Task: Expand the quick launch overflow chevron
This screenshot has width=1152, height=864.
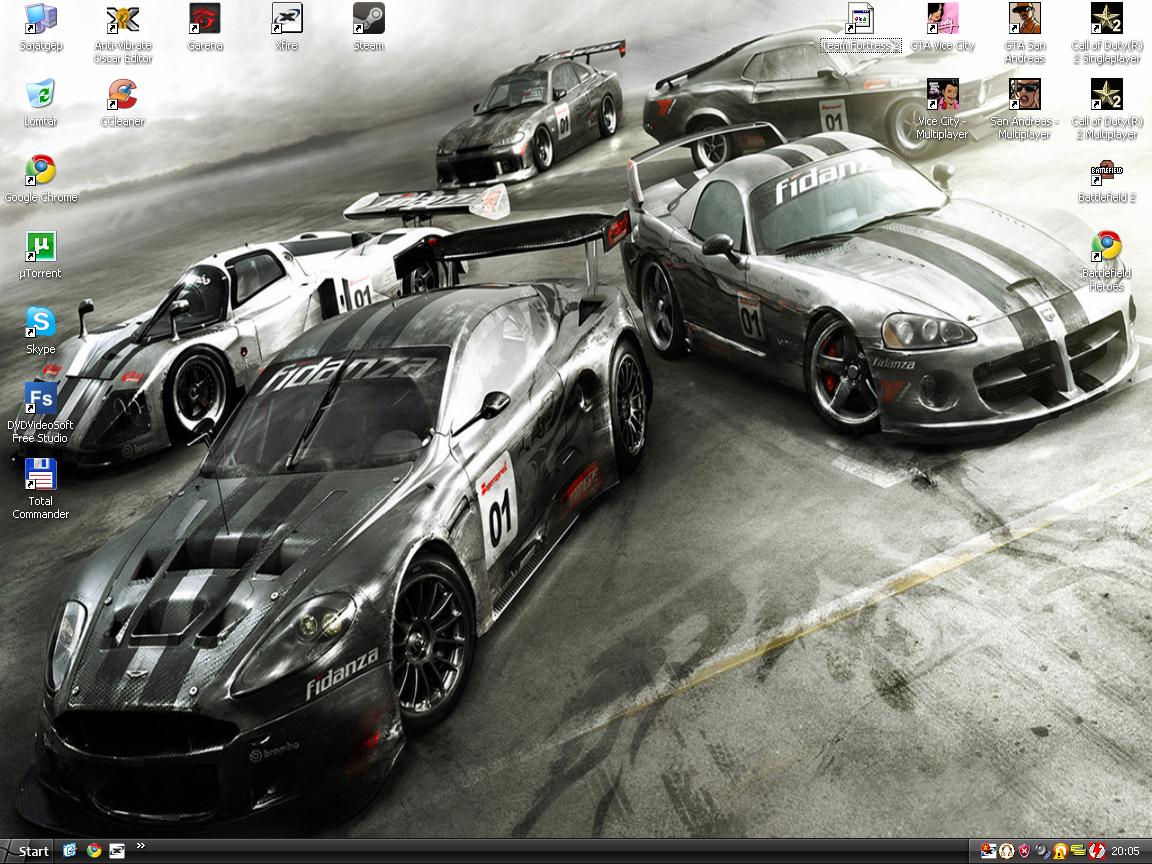Action: [140, 846]
